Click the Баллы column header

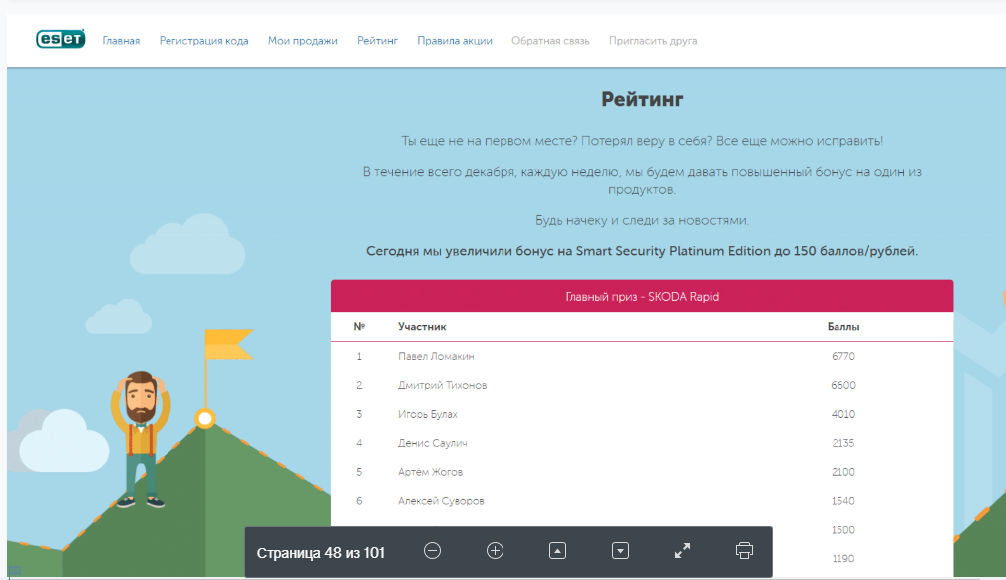(843, 327)
